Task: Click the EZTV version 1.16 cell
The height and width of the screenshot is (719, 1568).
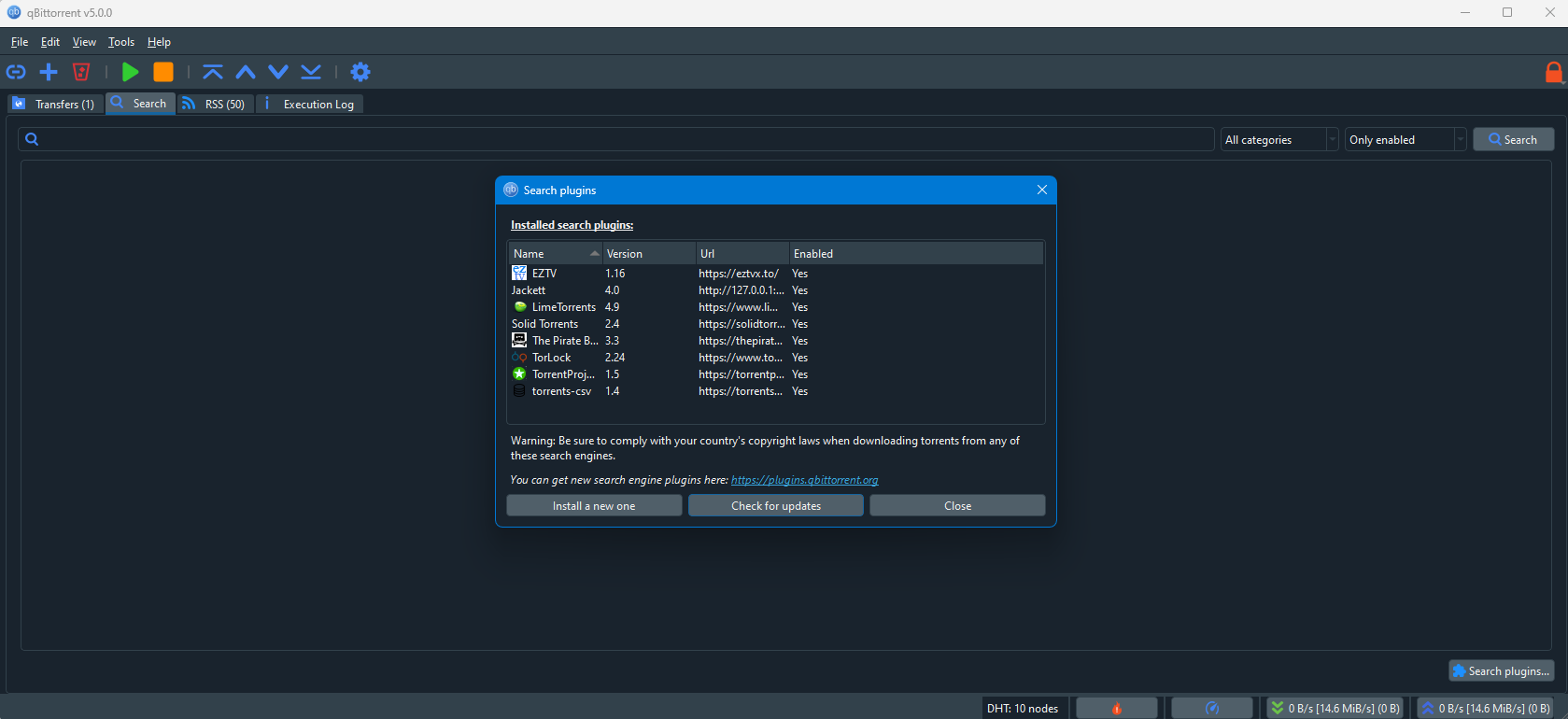Action: [615, 273]
